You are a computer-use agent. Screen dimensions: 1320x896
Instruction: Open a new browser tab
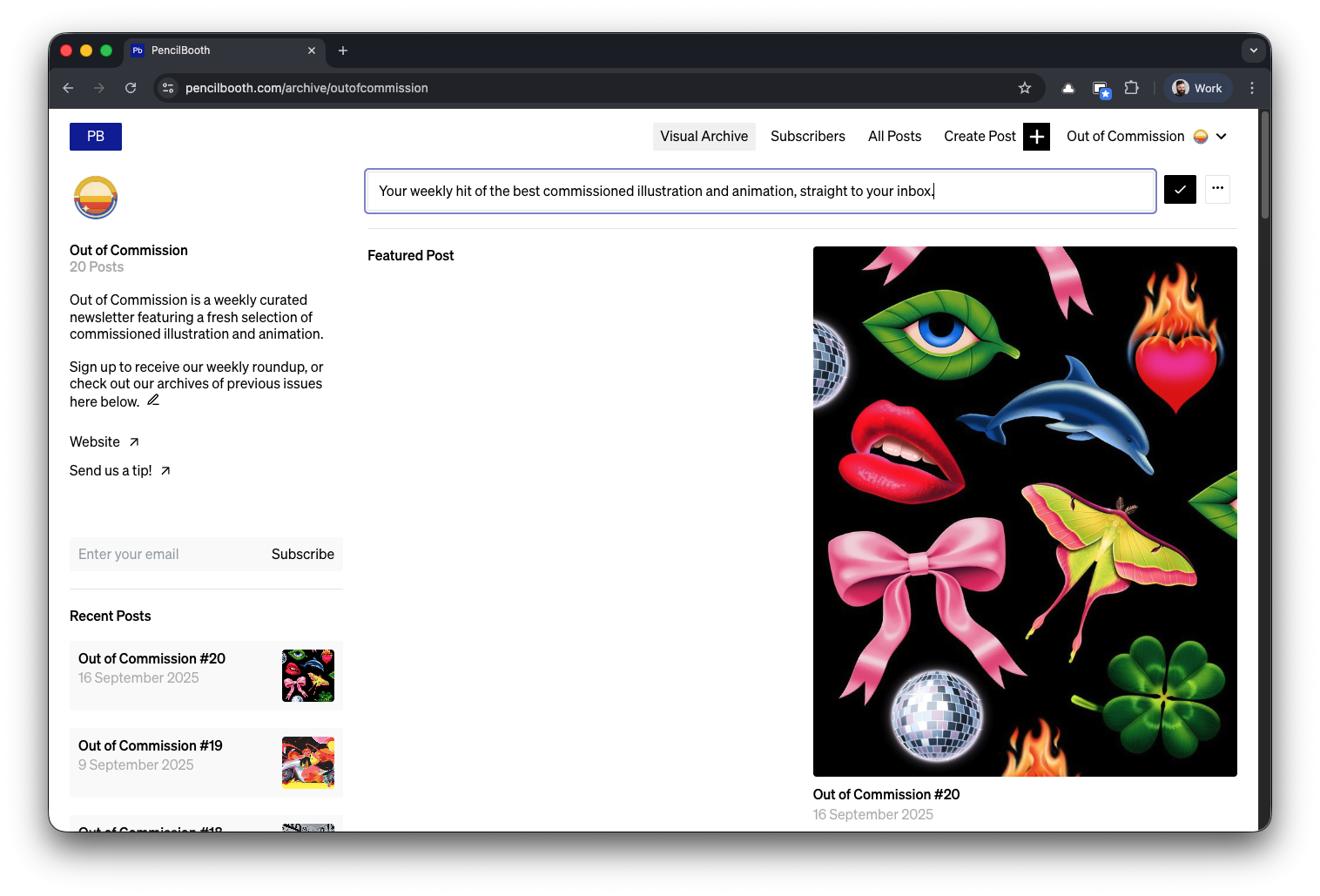343,51
